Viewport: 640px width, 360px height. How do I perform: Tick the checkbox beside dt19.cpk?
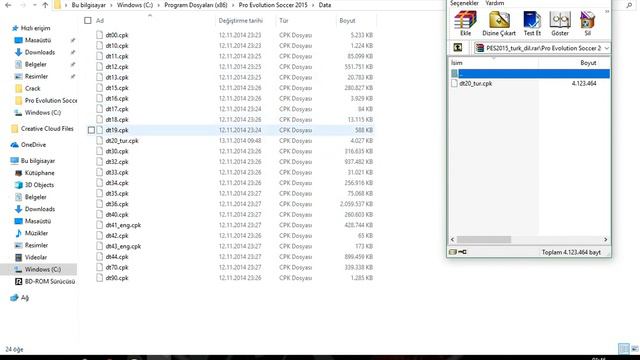(91, 130)
